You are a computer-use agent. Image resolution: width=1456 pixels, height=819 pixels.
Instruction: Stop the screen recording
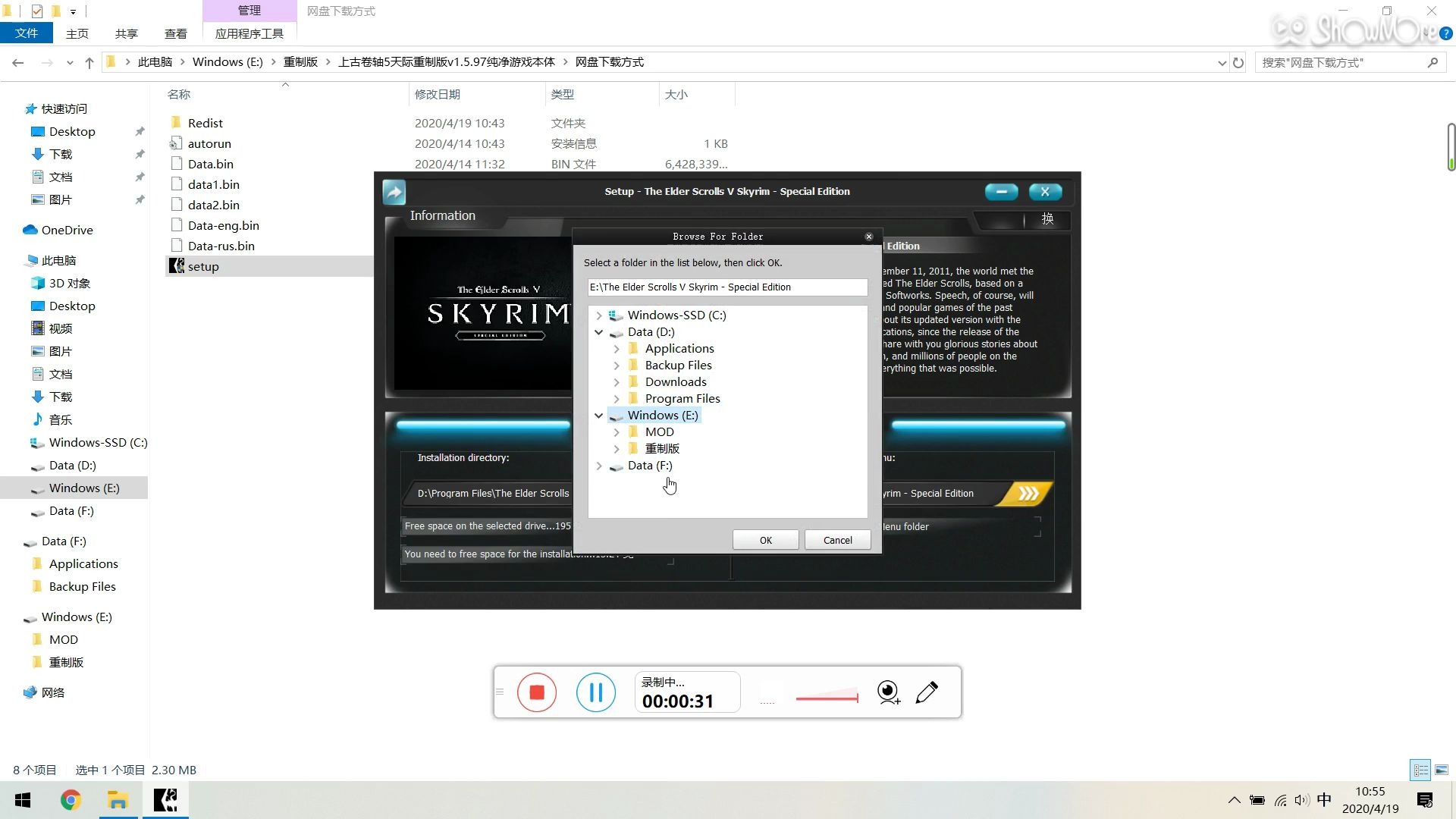537,692
